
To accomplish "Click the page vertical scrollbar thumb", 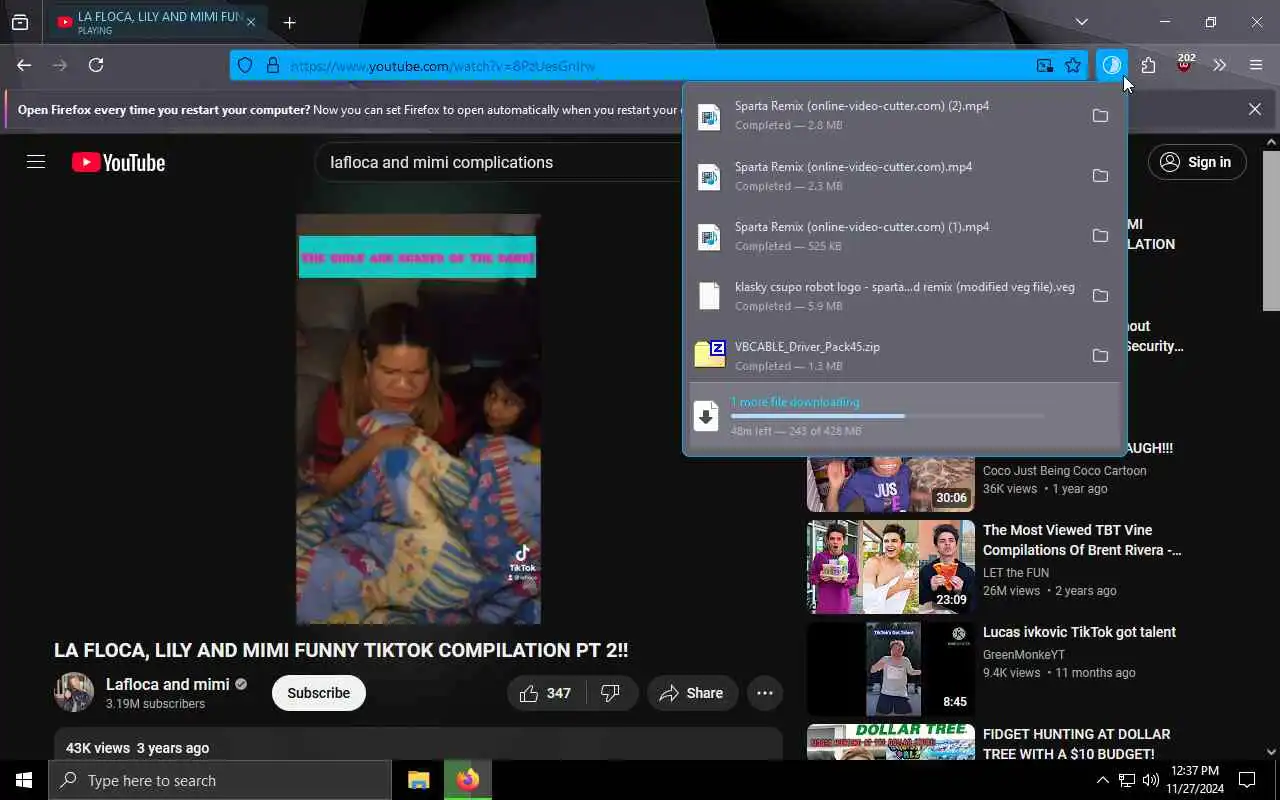I will tap(1271, 230).
